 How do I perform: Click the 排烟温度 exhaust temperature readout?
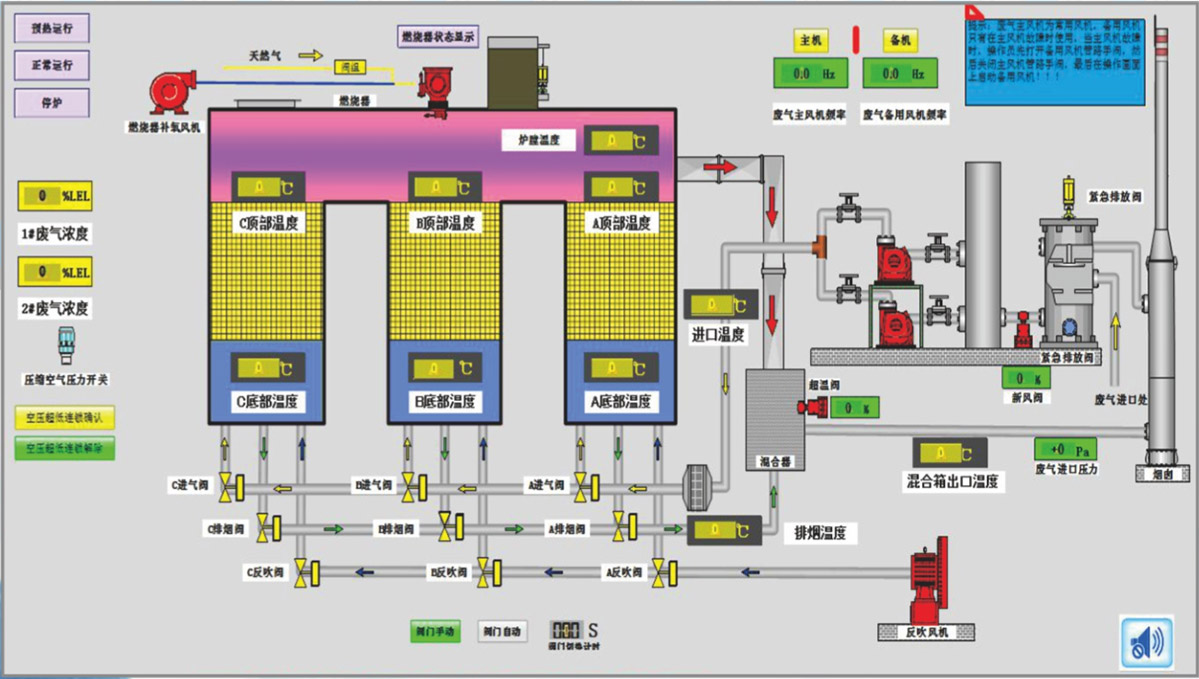tap(724, 530)
